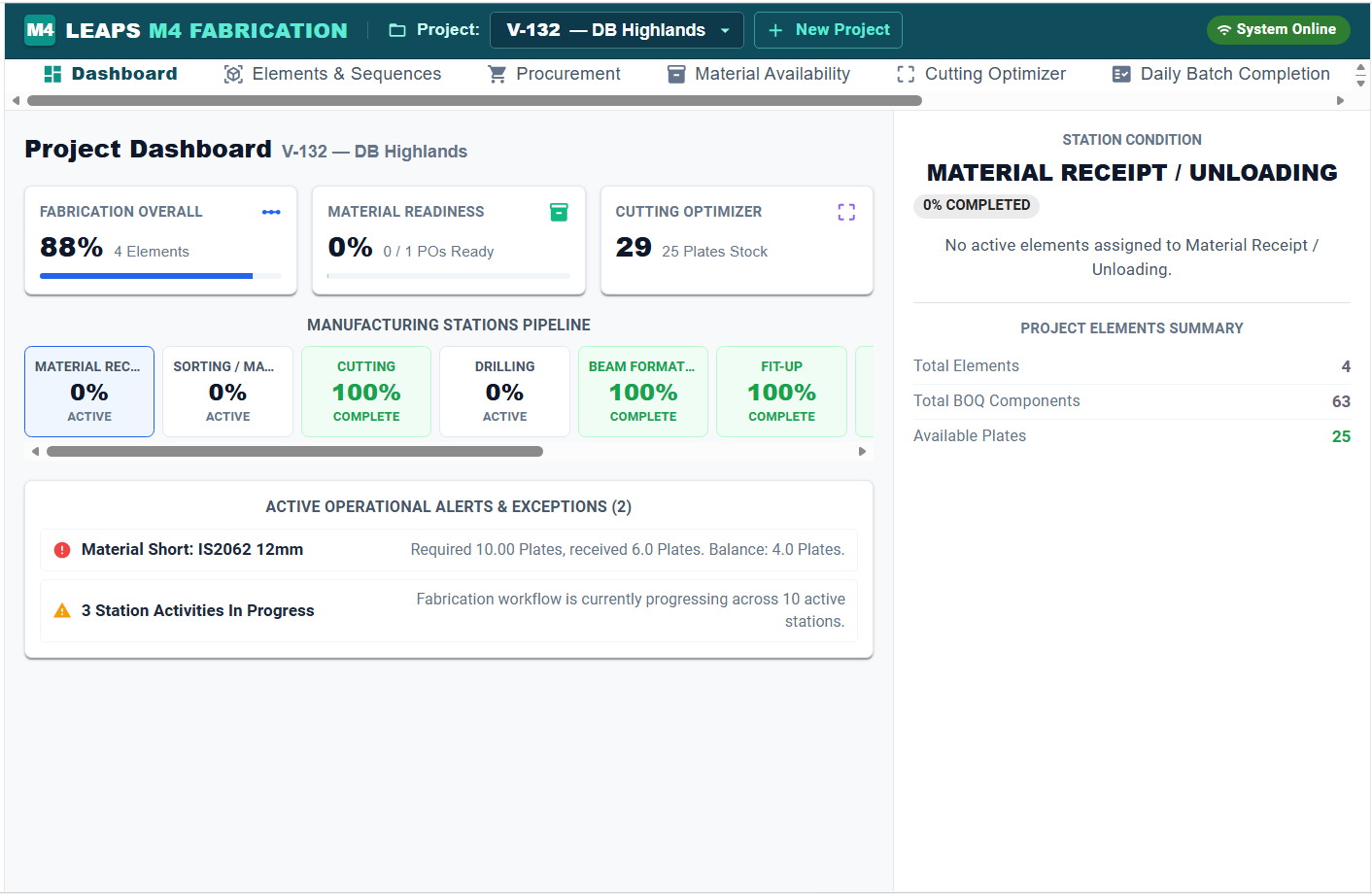Select the Fit-Up station card
The width and height of the screenshot is (1372, 894).
point(781,392)
